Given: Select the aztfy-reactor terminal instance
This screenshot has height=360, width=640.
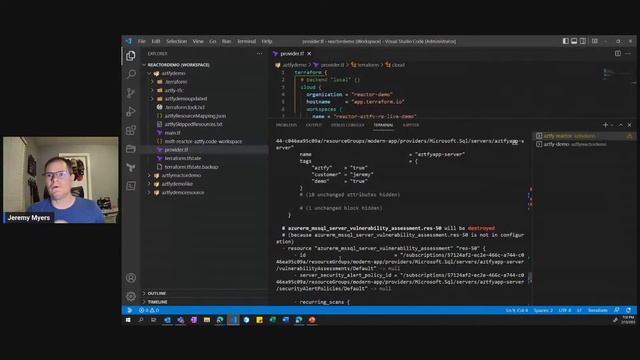Looking at the screenshot, I should pyautogui.click(x=584, y=136).
